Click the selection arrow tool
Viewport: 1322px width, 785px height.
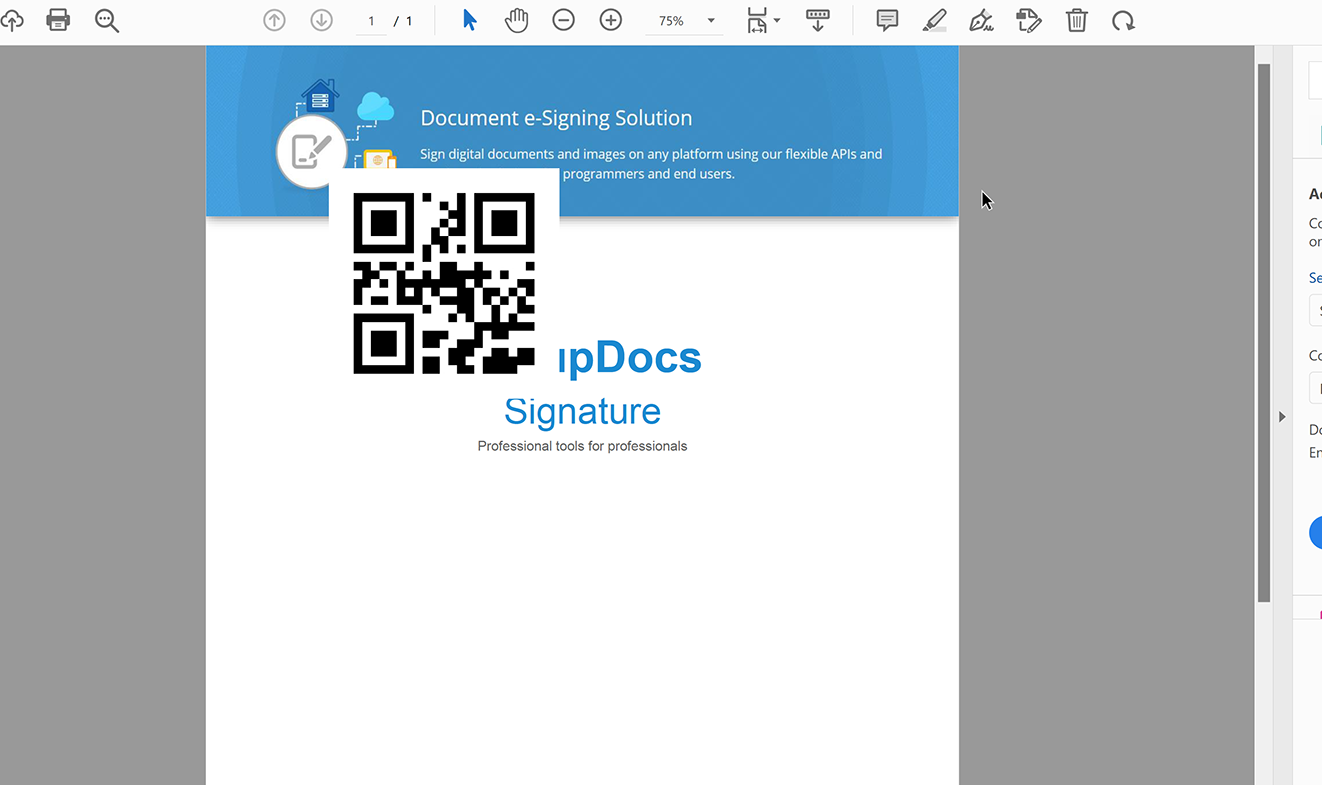pos(469,20)
